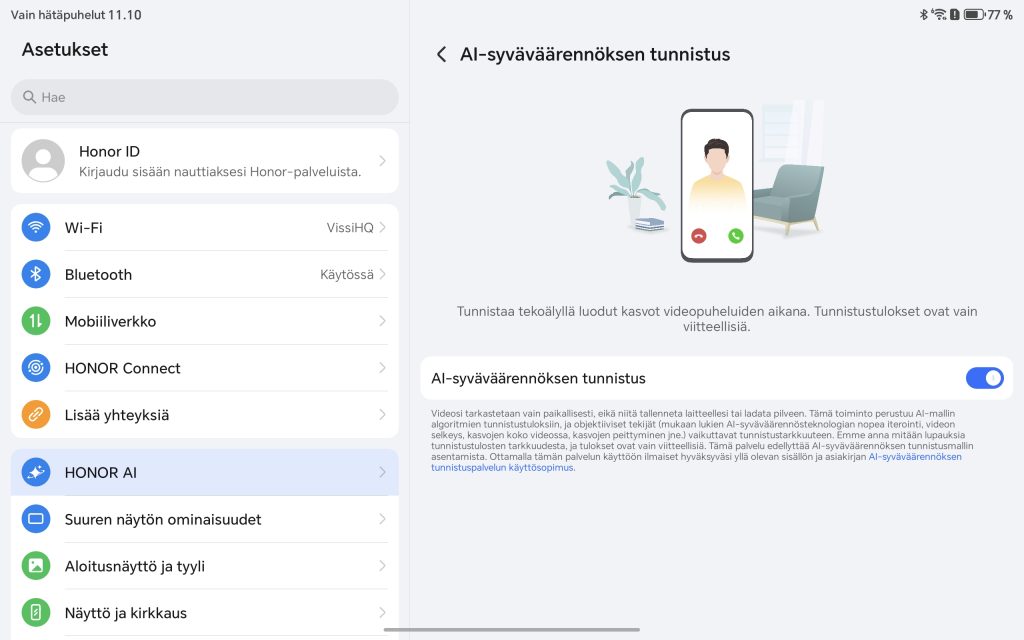Viewport: 1024px width, 640px height.
Task: Tap the Näyttö ja kirkkaus icon
Action: (x=36, y=613)
